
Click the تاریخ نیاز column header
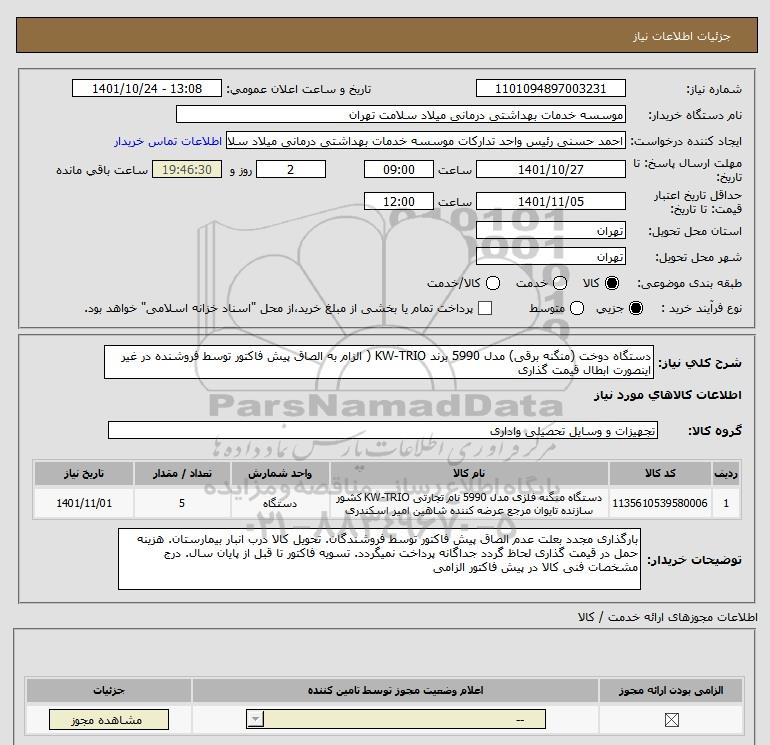tap(84, 473)
